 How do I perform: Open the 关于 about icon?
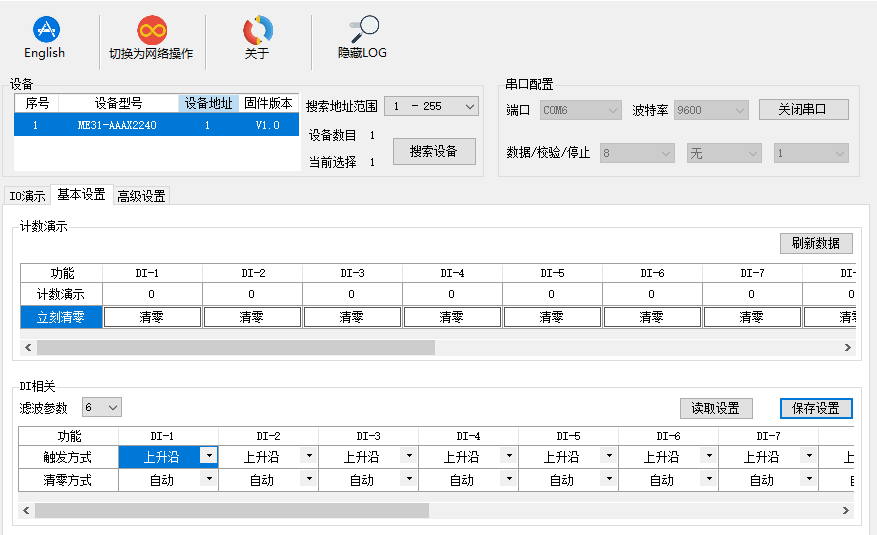coord(257,30)
